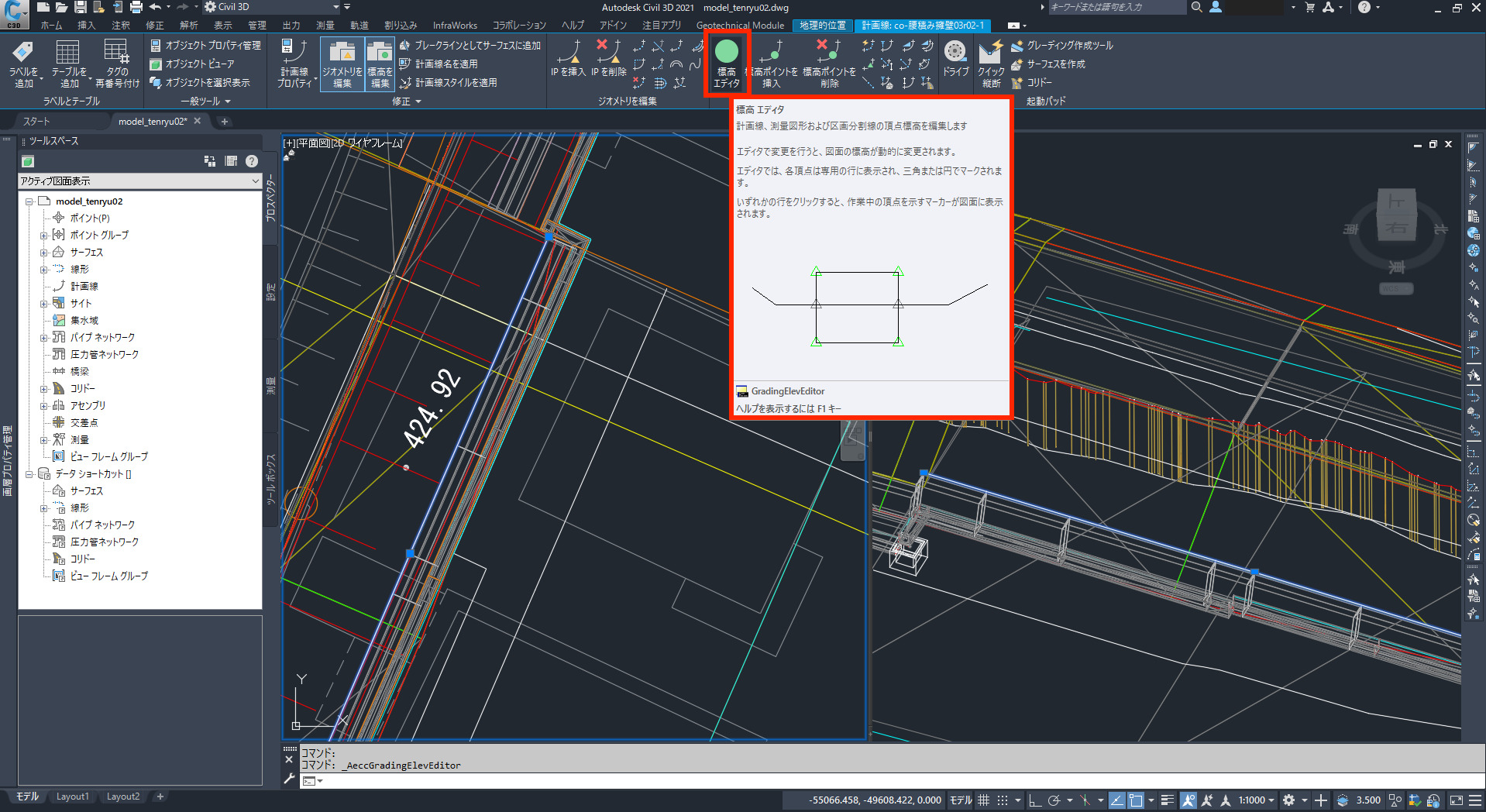The width and height of the screenshot is (1486, 812).
Task: Toggle grid display in the status bar
Action: tap(982, 800)
